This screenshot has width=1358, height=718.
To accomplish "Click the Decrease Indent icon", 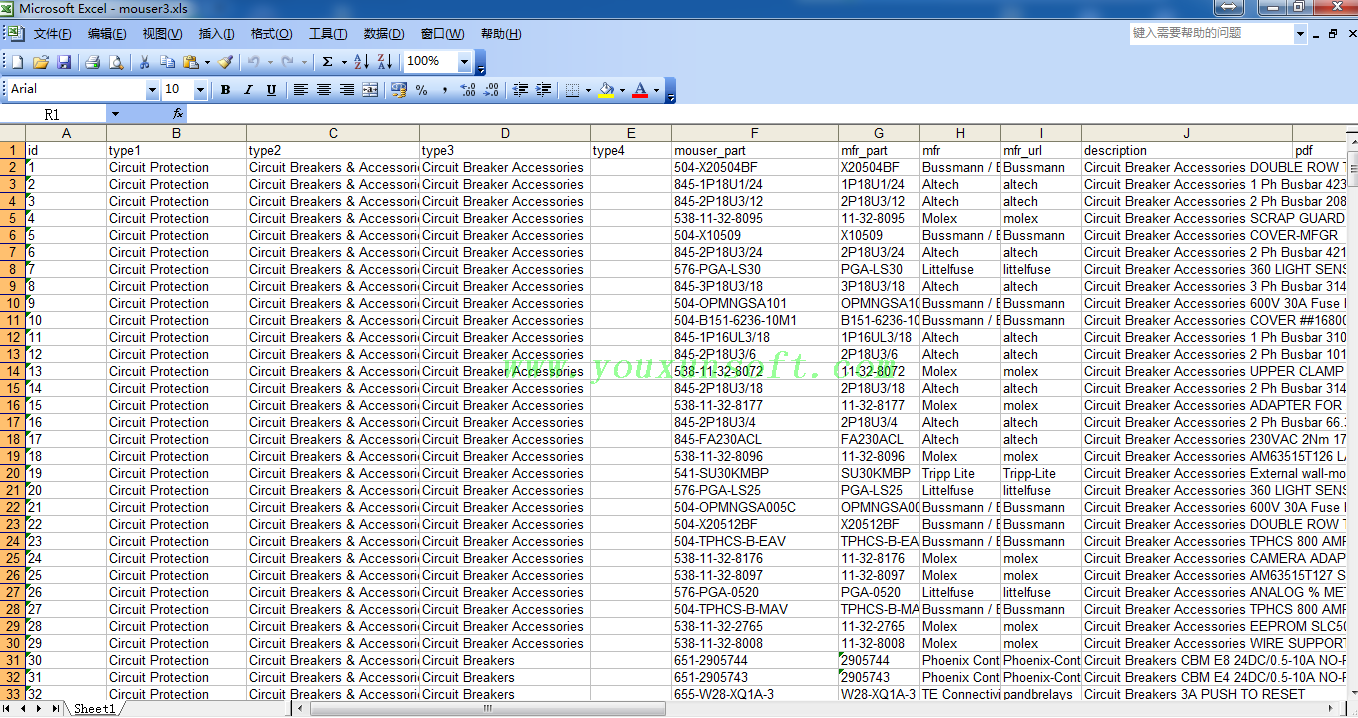I will (x=520, y=90).
